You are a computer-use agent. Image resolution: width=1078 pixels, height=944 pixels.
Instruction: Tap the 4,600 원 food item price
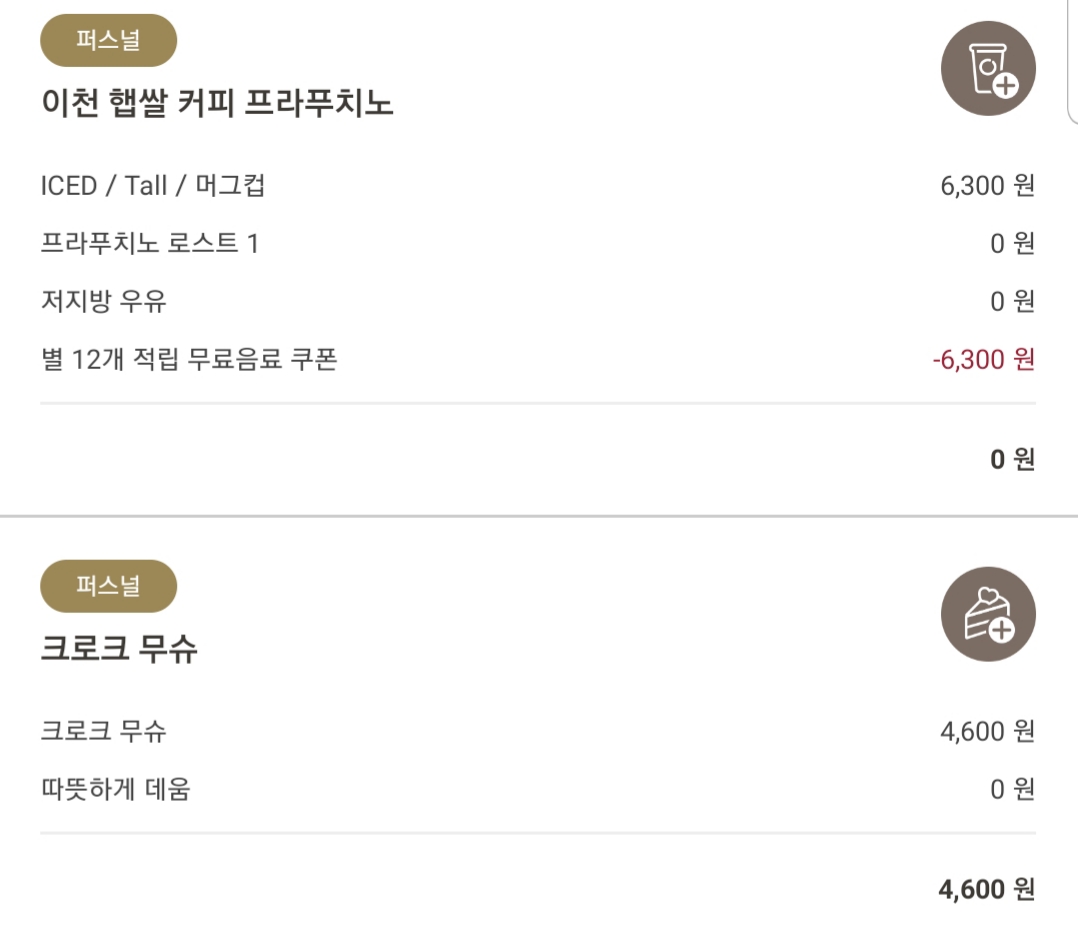[x=987, y=731]
